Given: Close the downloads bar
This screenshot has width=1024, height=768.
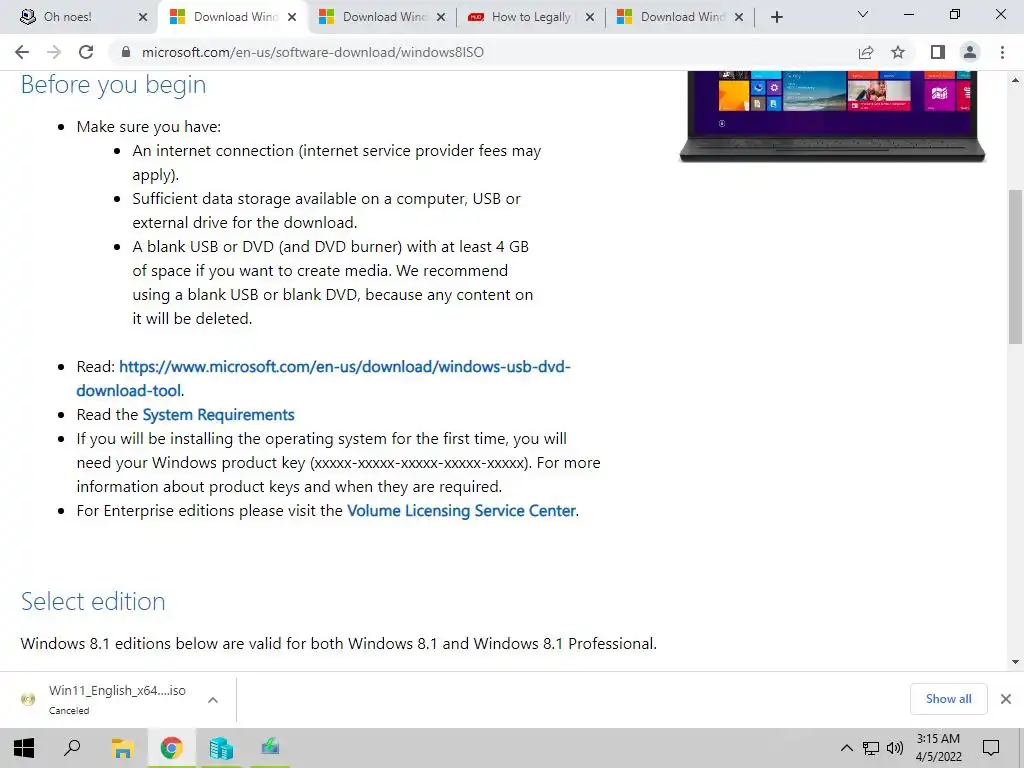Looking at the screenshot, I should (1006, 699).
